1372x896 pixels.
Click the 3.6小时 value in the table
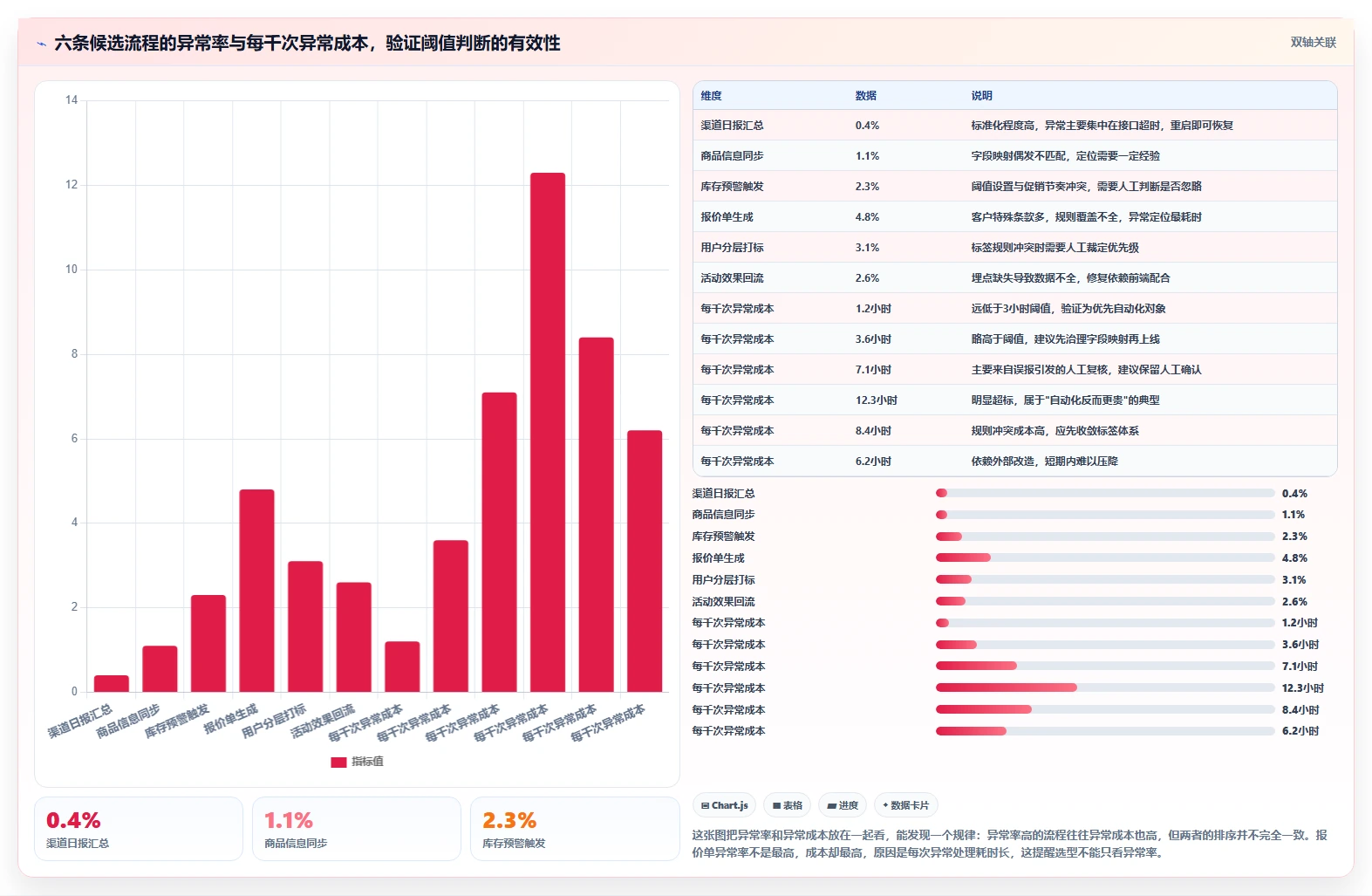[x=873, y=339]
